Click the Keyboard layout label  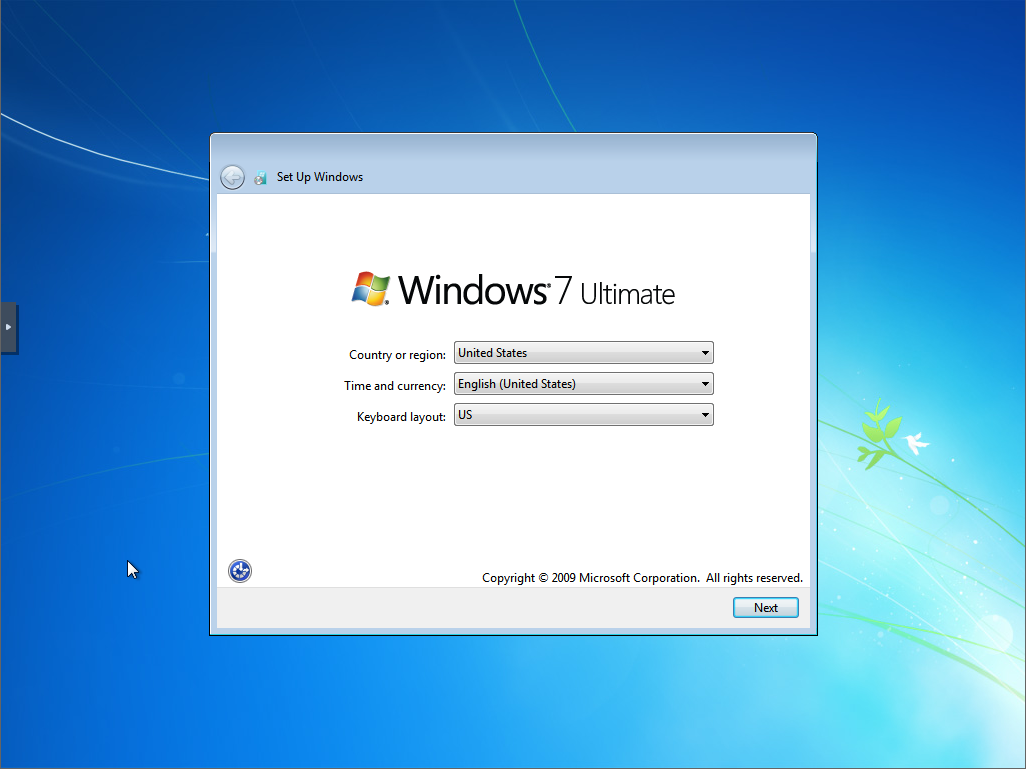(401, 417)
